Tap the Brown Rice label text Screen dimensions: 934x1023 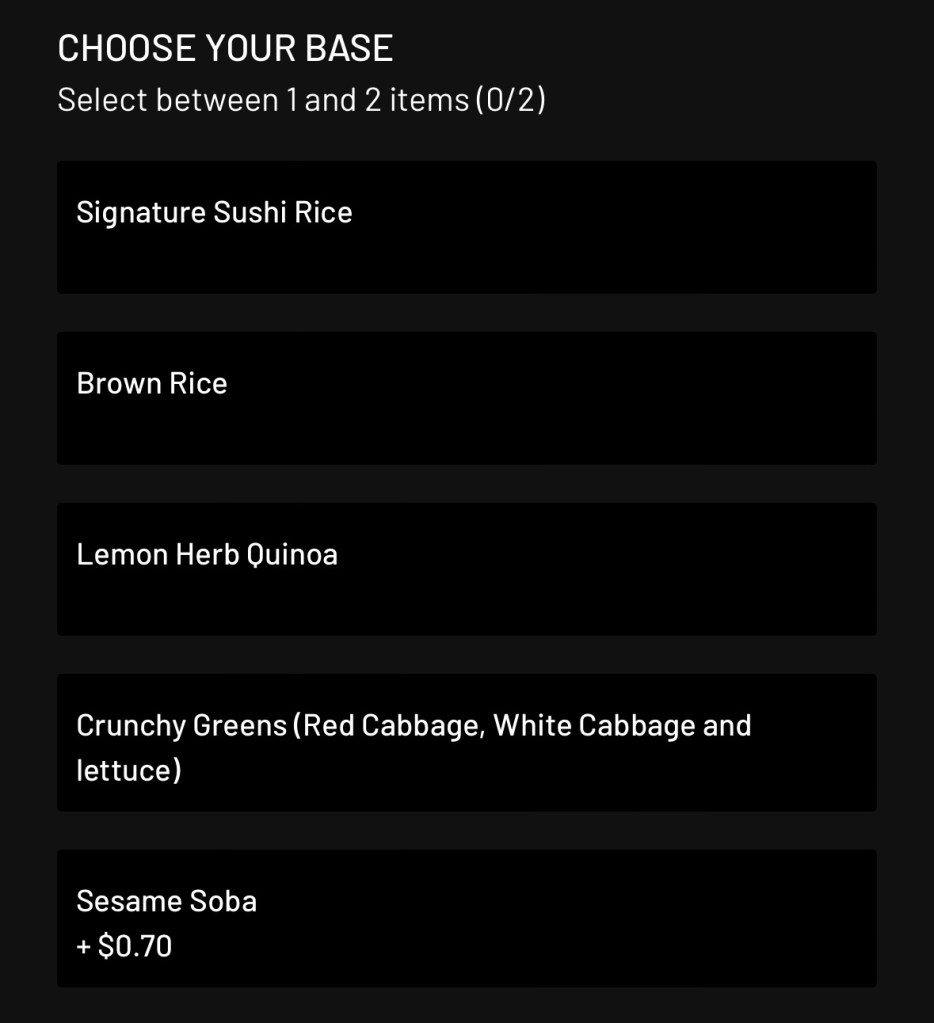(x=152, y=384)
